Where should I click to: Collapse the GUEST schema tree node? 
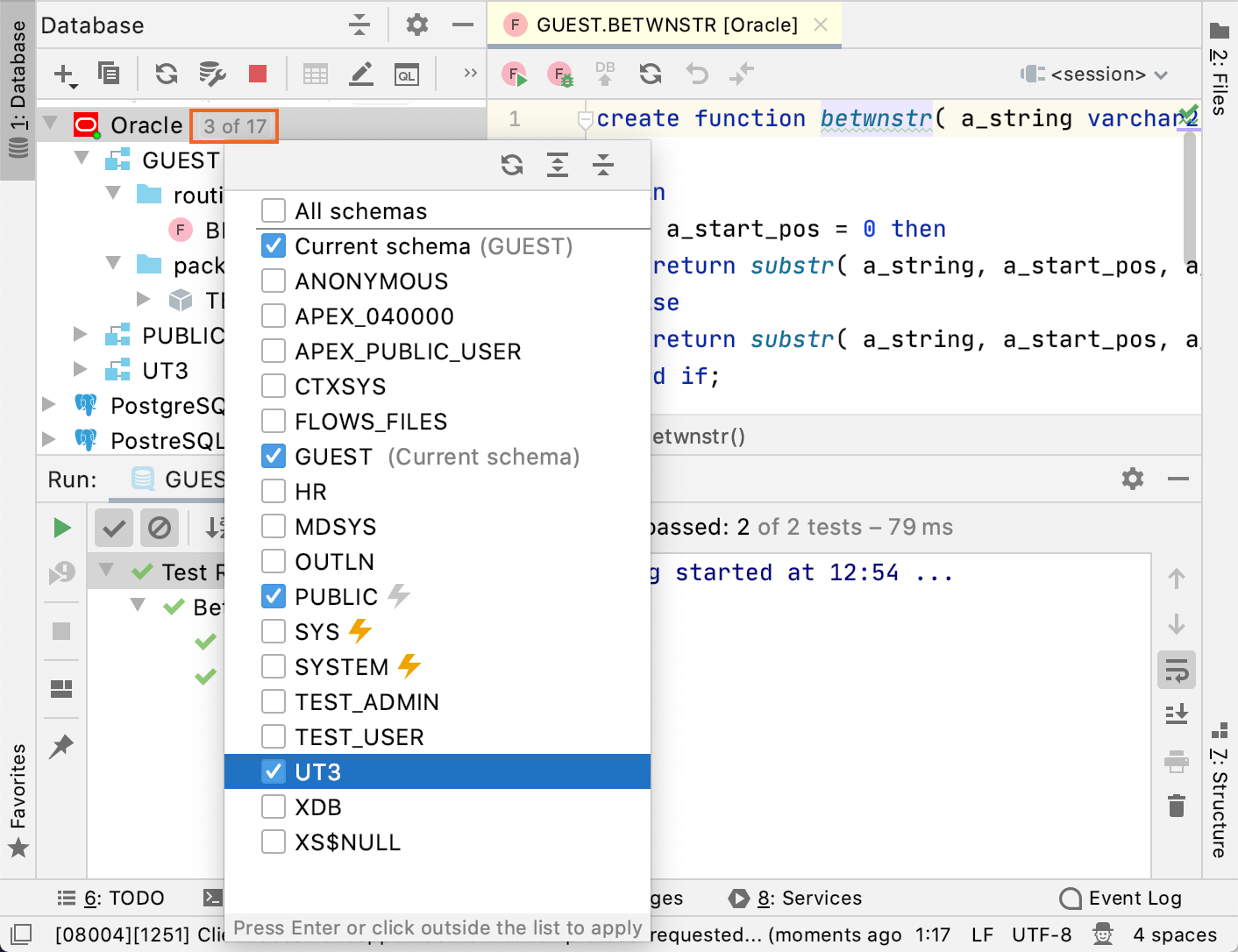(81, 158)
